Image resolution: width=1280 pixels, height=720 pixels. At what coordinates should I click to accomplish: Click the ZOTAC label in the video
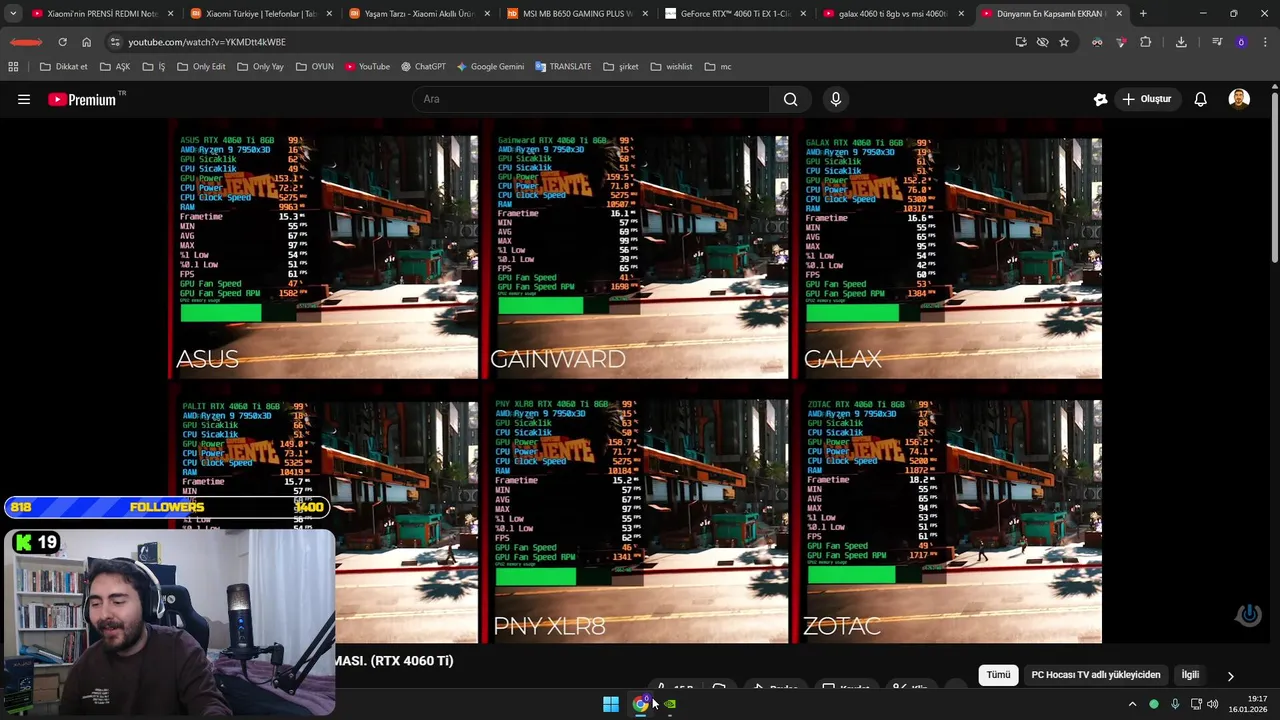(x=842, y=626)
